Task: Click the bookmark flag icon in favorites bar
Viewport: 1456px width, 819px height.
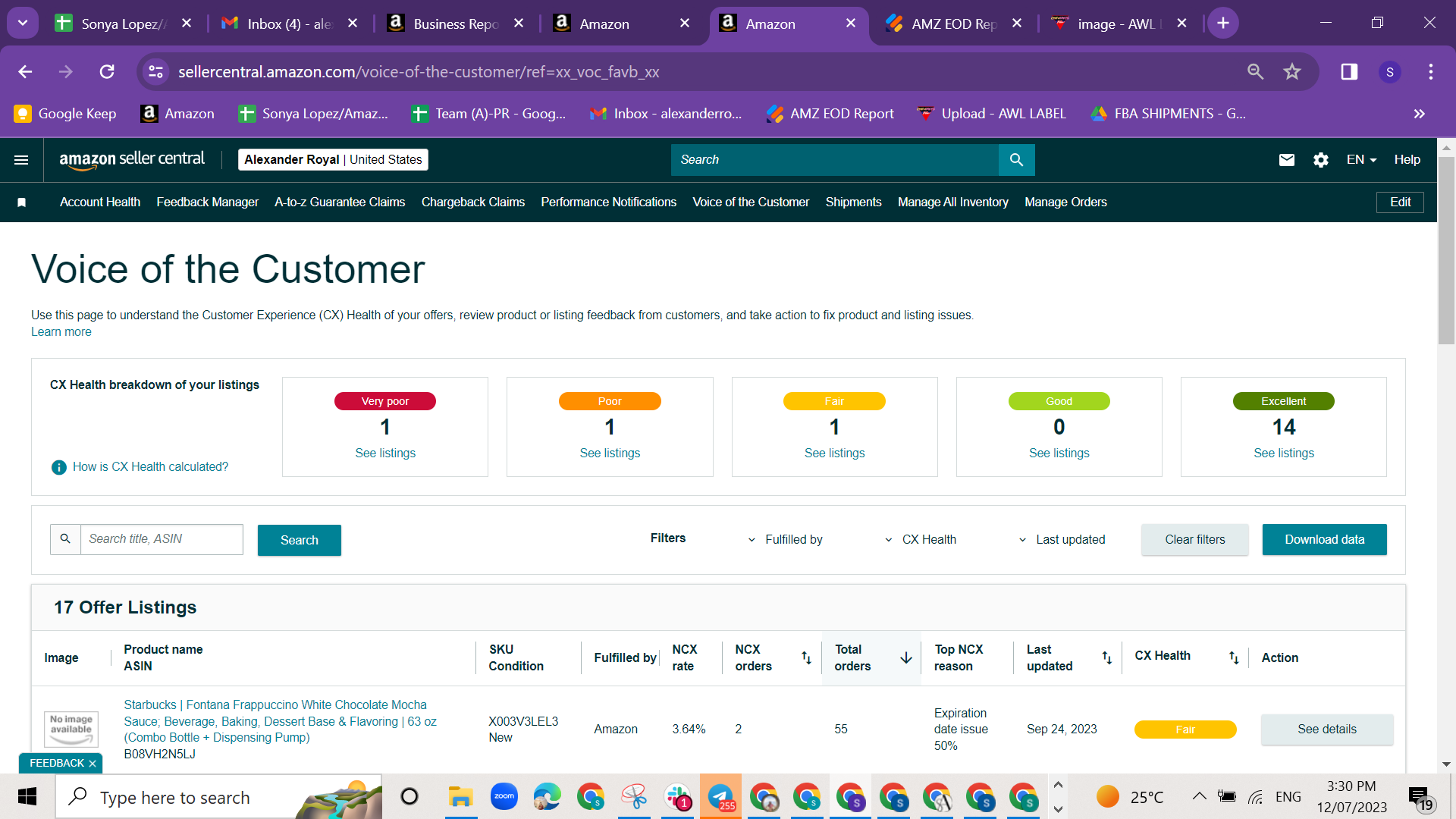Action: [x=22, y=202]
